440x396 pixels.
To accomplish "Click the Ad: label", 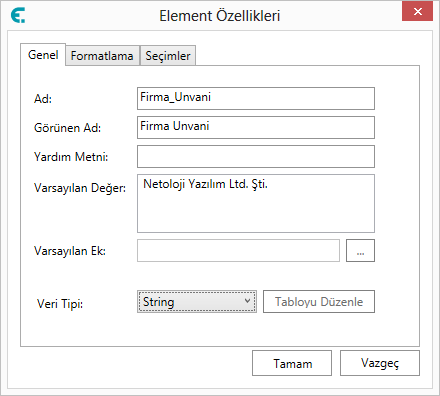I will (x=43, y=99).
